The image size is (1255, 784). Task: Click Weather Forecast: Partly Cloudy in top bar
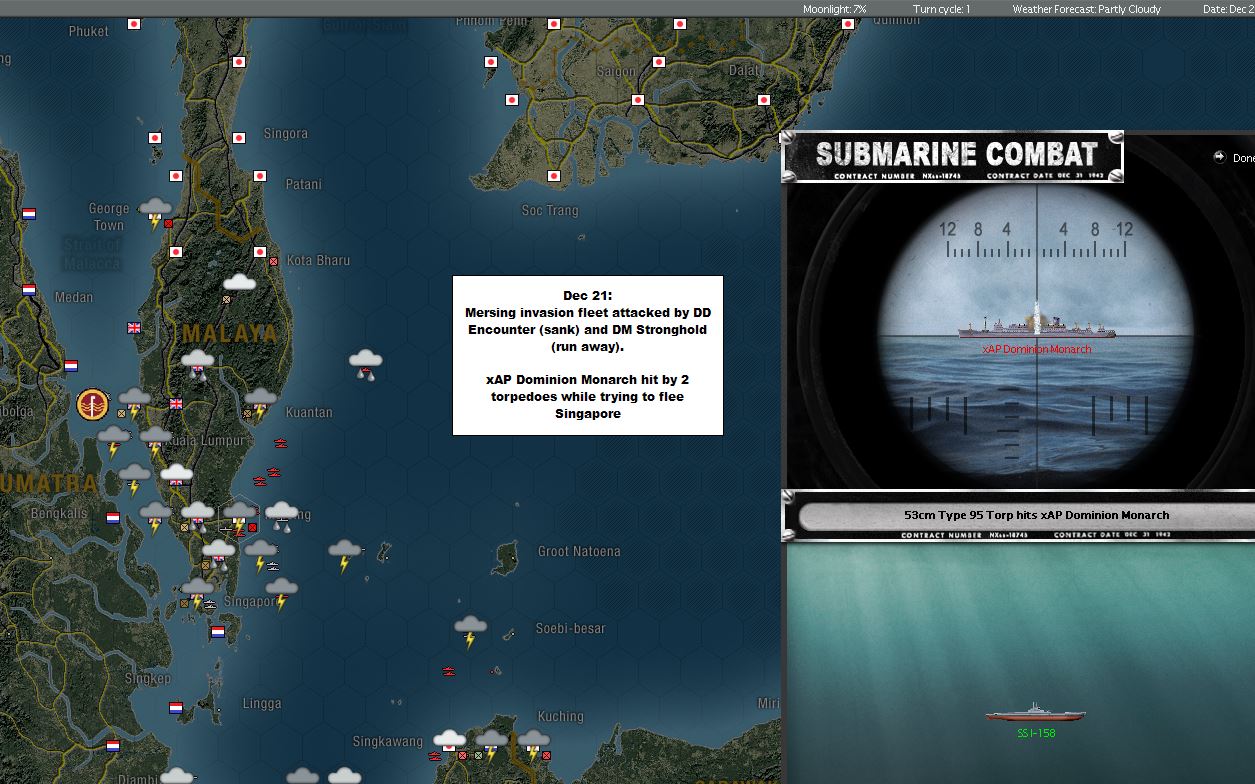1086,9
